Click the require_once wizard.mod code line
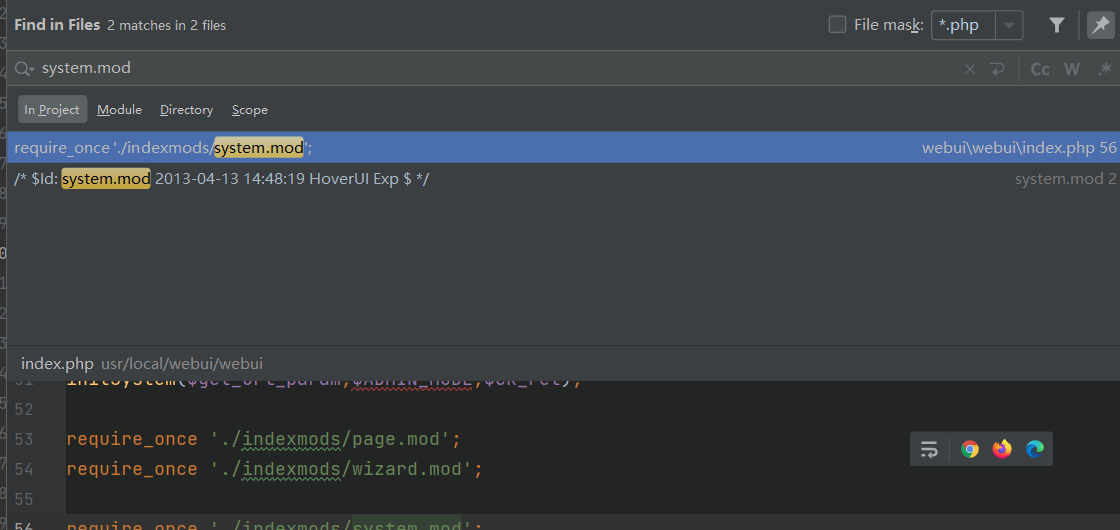Viewport: 1120px width, 530px height. (275, 469)
